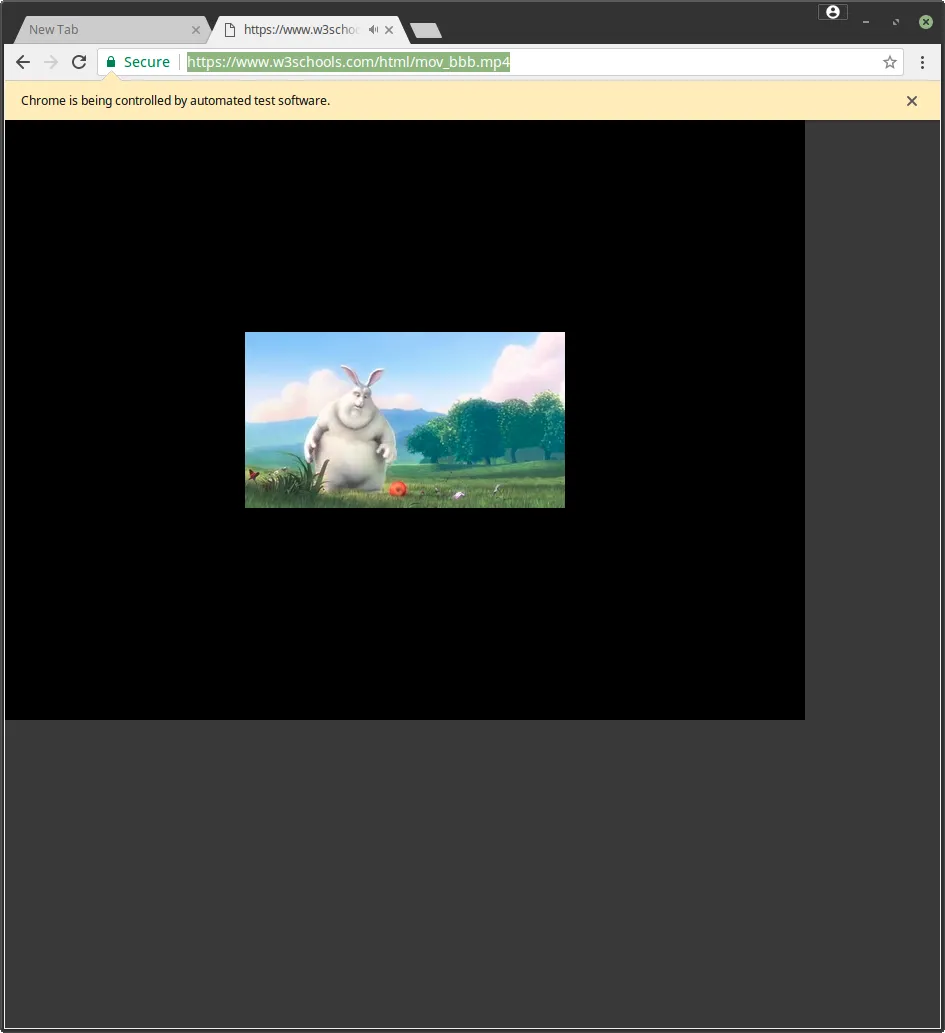The image size is (945, 1033).
Task: Go back using the browser back arrow
Action: click(23, 62)
